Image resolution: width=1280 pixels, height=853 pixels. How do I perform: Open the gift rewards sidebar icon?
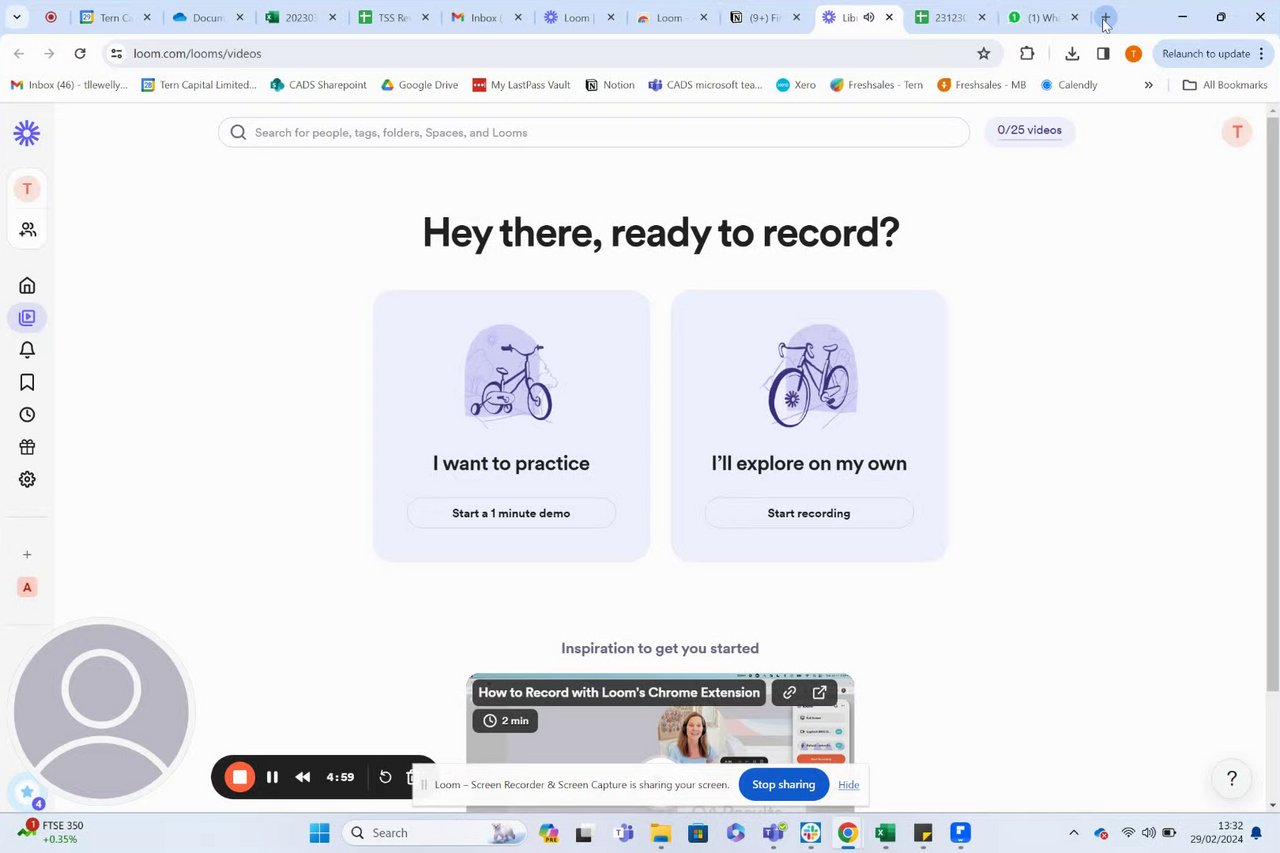click(27, 447)
